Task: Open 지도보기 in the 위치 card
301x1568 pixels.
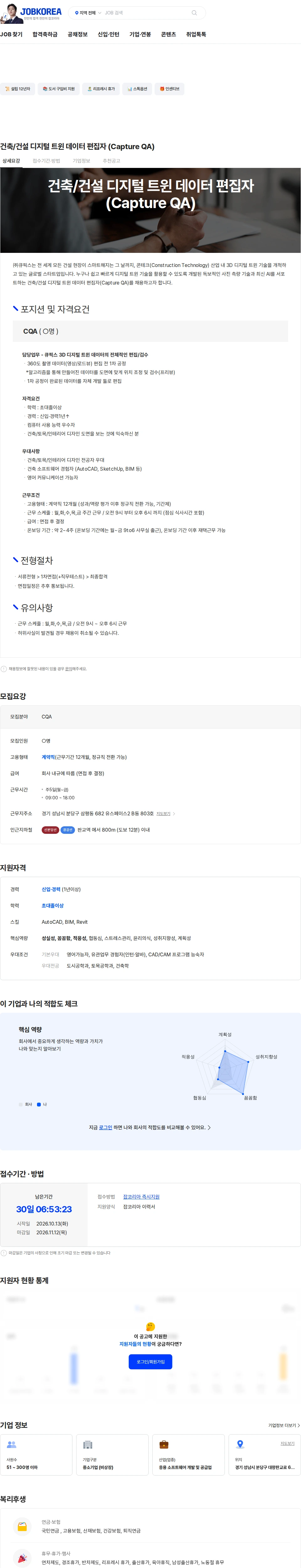Action: click(287, 1443)
